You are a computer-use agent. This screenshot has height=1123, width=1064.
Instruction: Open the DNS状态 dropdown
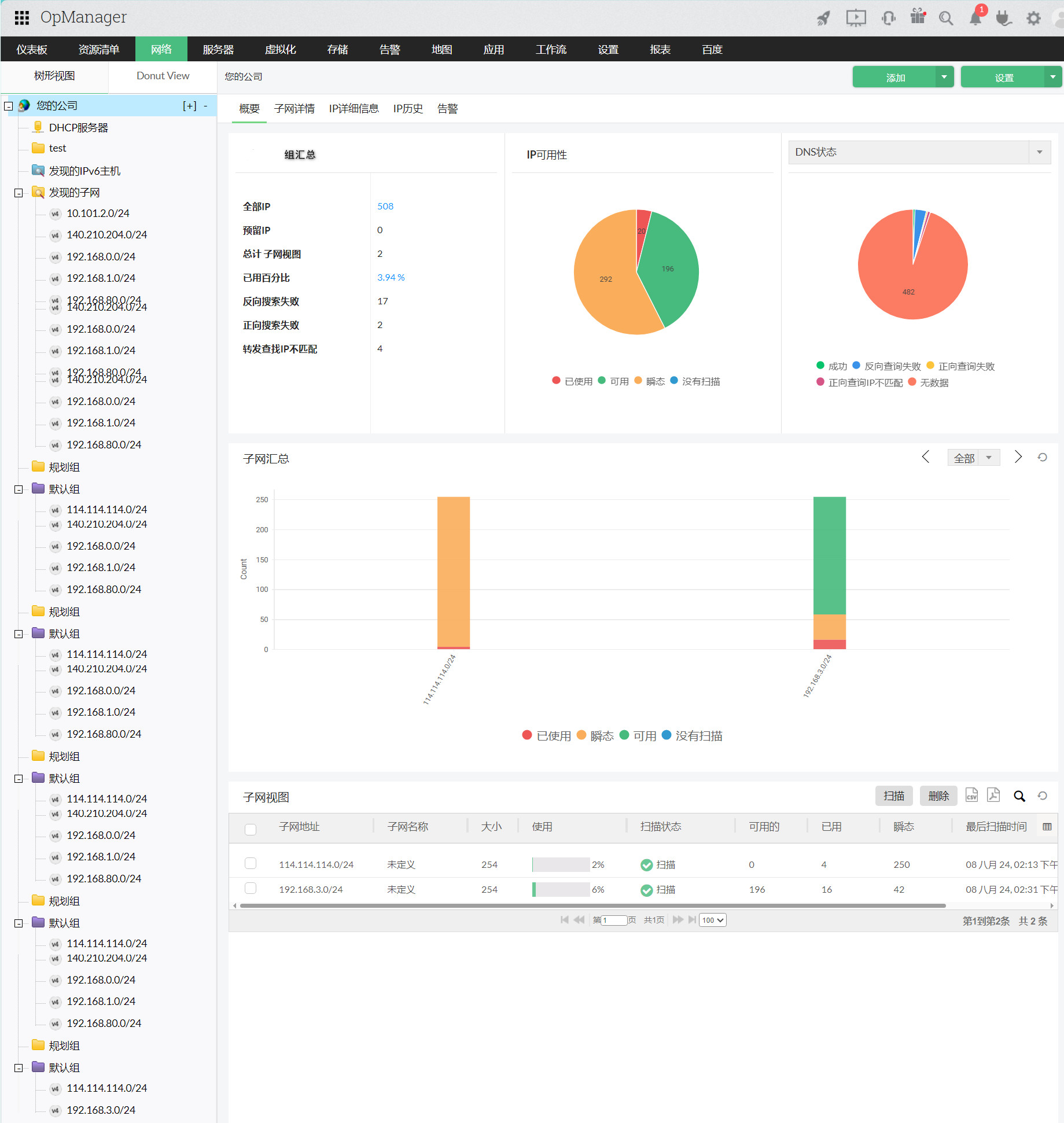pyautogui.click(x=919, y=152)
